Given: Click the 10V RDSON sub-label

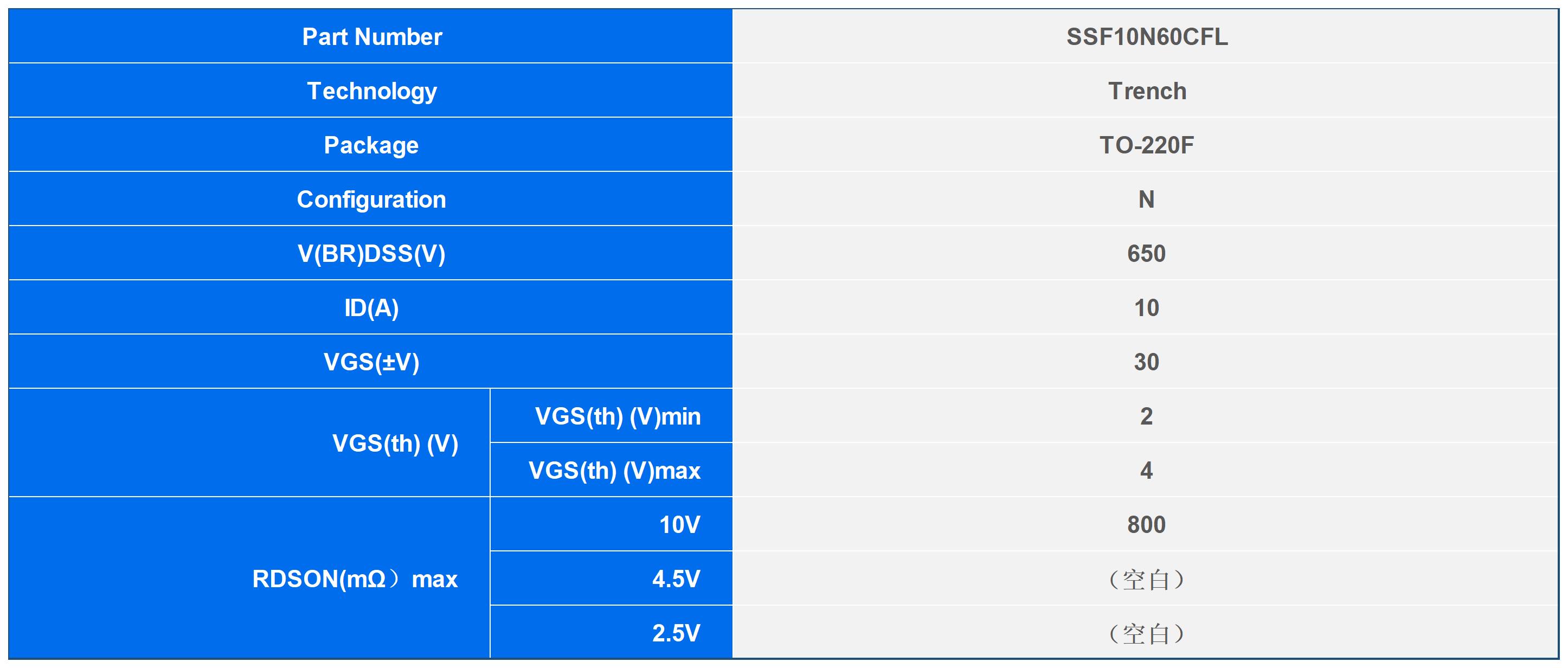Looking at the screenshot, I should point(679,524).
